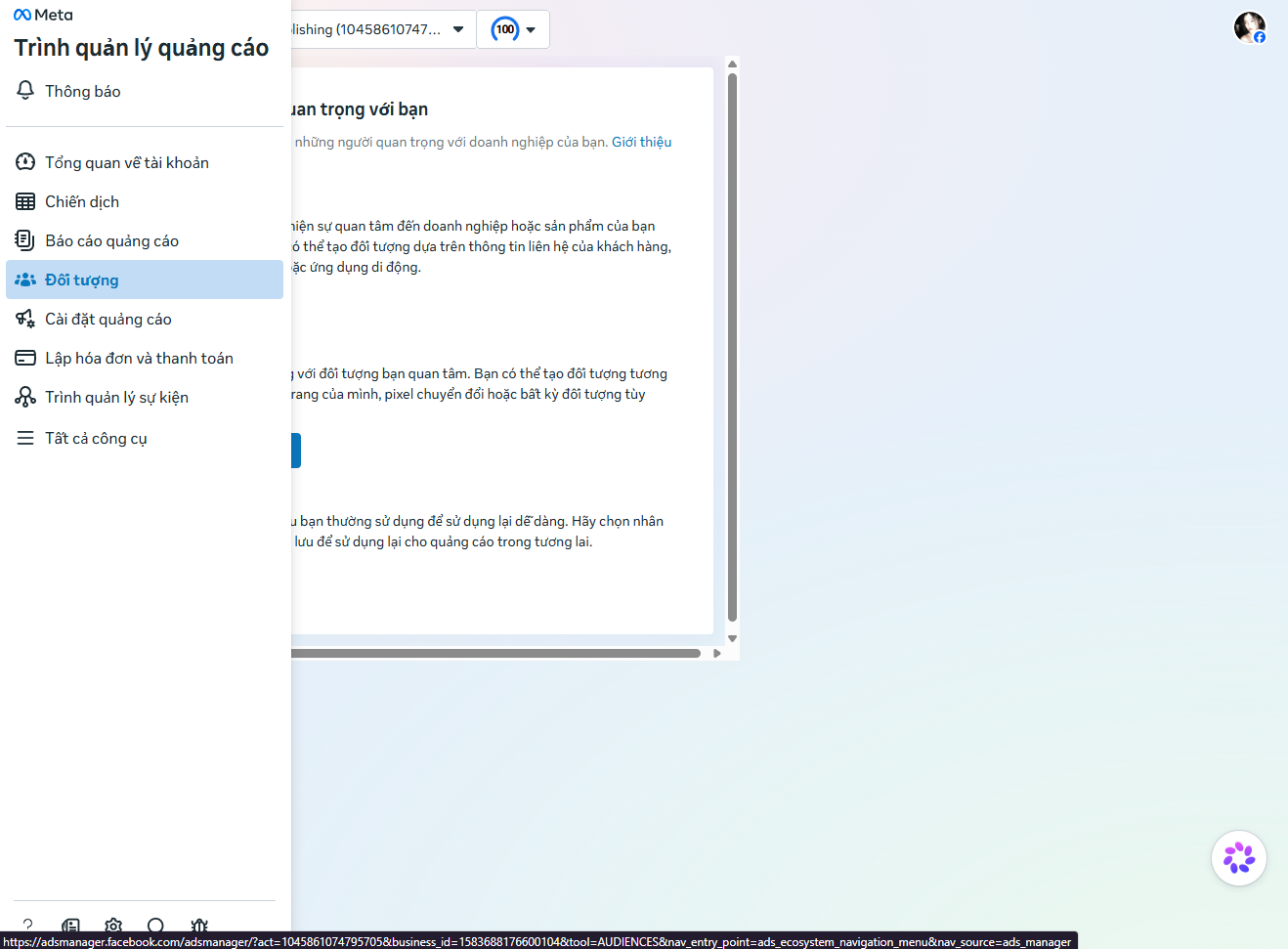Click the news feed icon in sidebar footer
Image resolution: width=1288 pixels, height=949 pixels.
[70, 925]
